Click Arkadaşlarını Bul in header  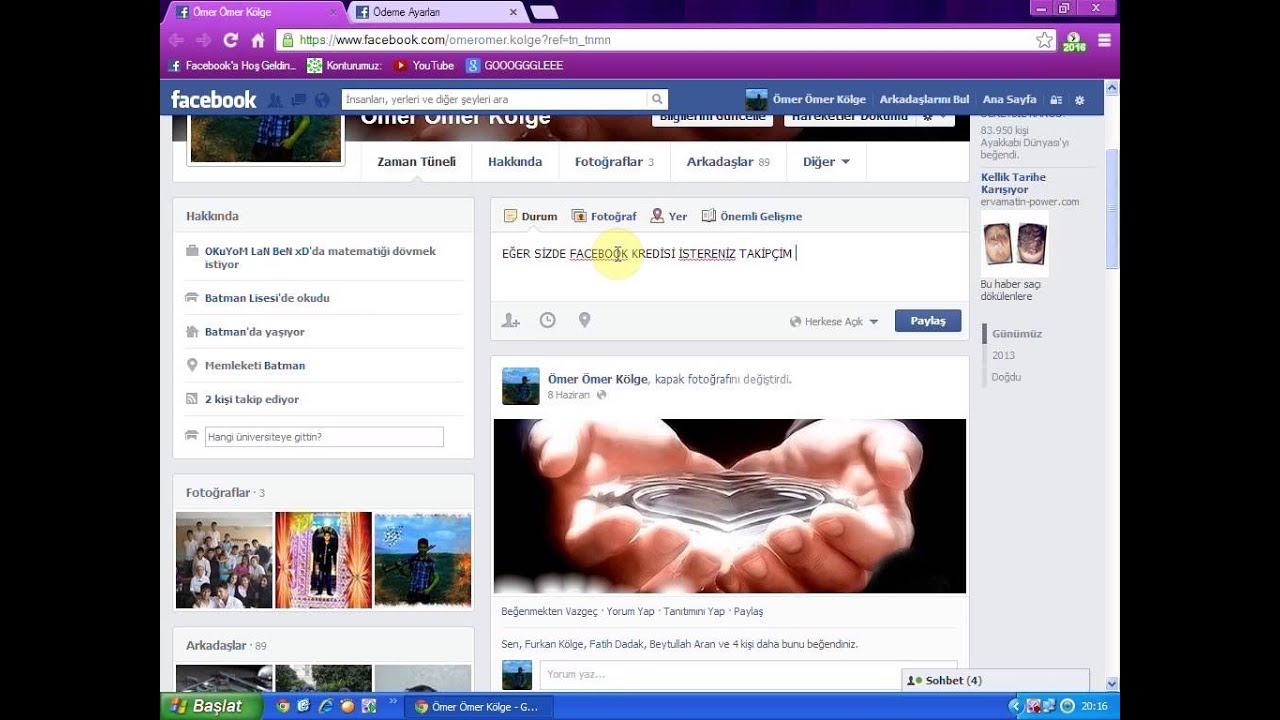[924, 100]
